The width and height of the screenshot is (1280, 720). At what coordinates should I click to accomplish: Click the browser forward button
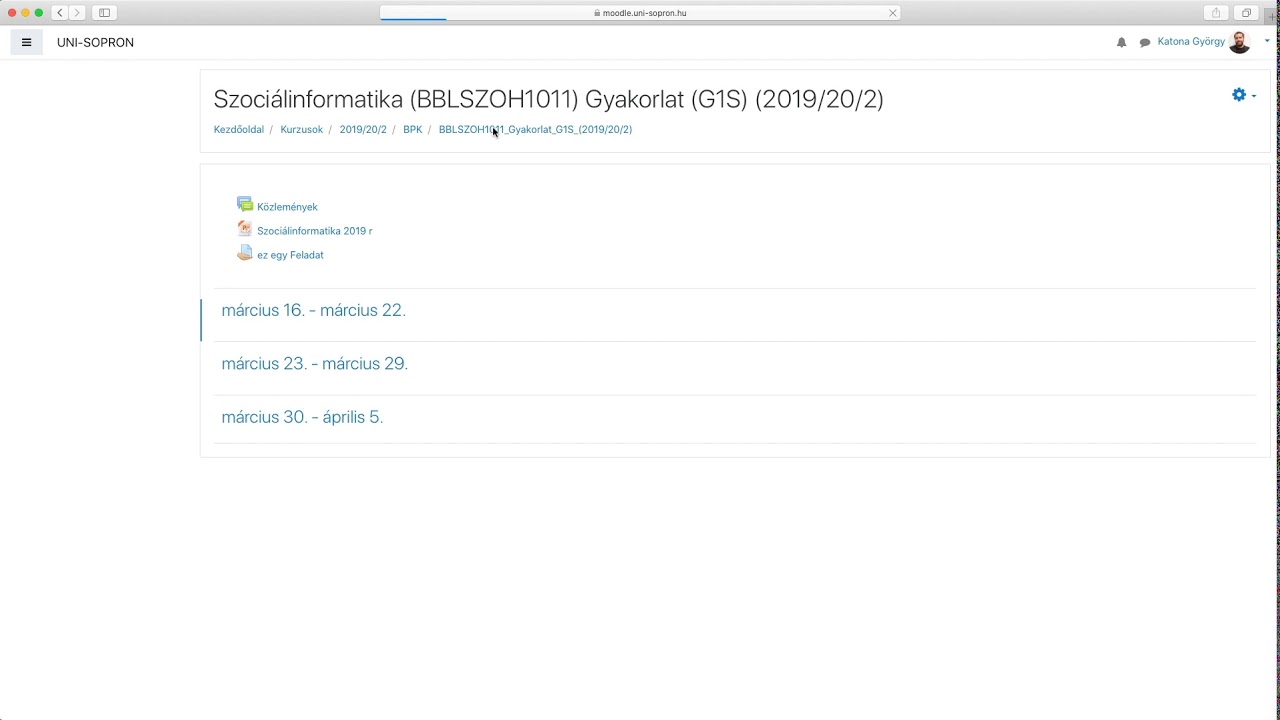77,13
